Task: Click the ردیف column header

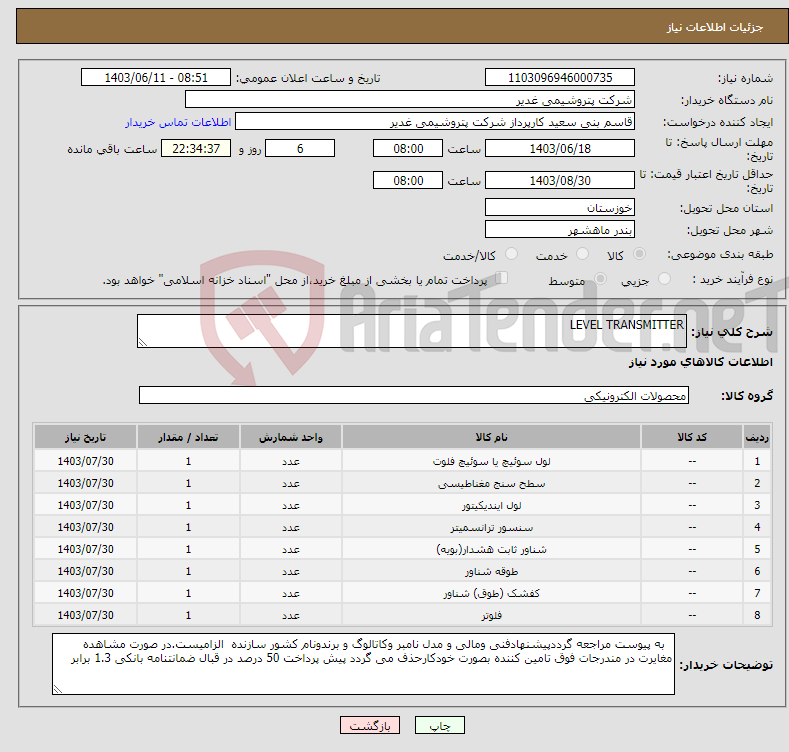Action: click(x=757, y=437)
